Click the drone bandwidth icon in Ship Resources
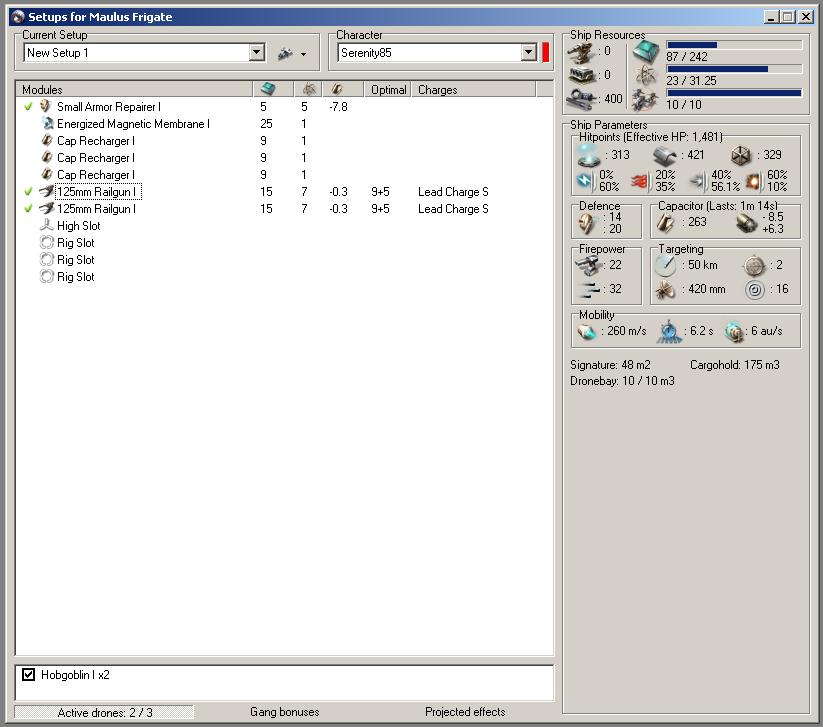This screenshot has width=823, height=727. point(646,100)
